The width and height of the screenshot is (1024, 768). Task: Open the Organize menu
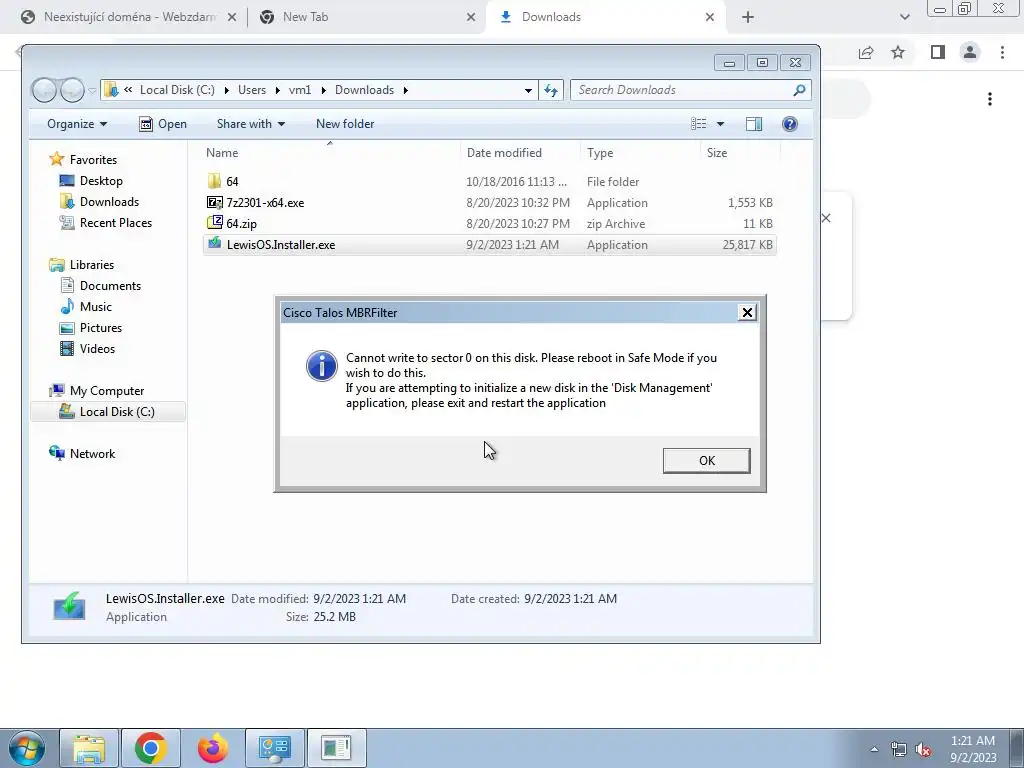[x=76, y=124]
